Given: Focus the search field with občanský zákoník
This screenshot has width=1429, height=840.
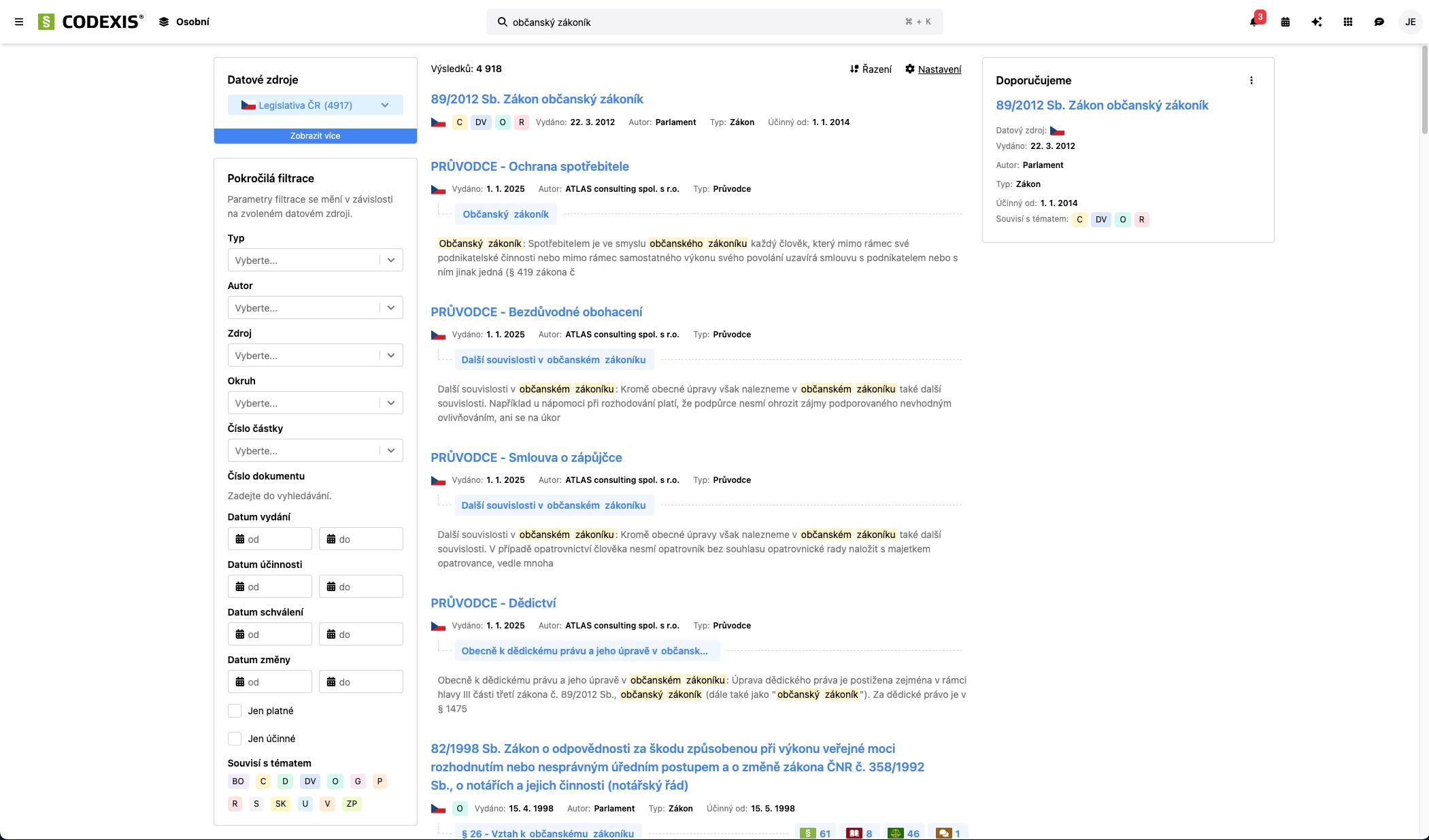Looking at the screenshot, I should 714,22.
